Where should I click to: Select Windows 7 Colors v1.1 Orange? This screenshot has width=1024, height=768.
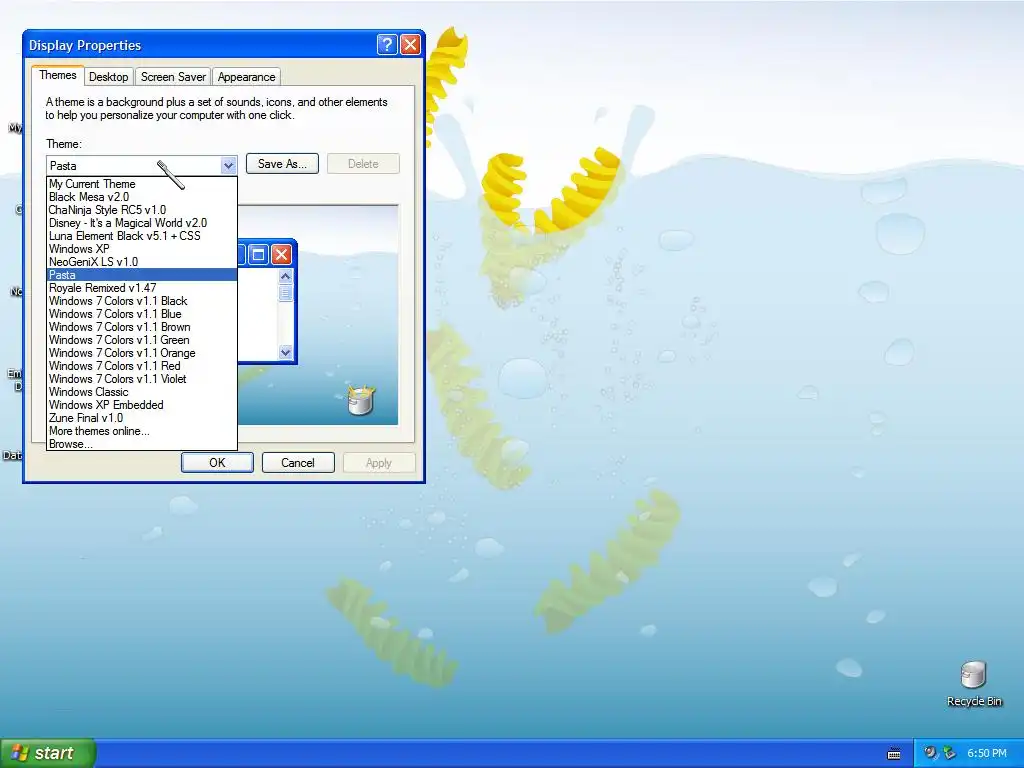[142, 353]
